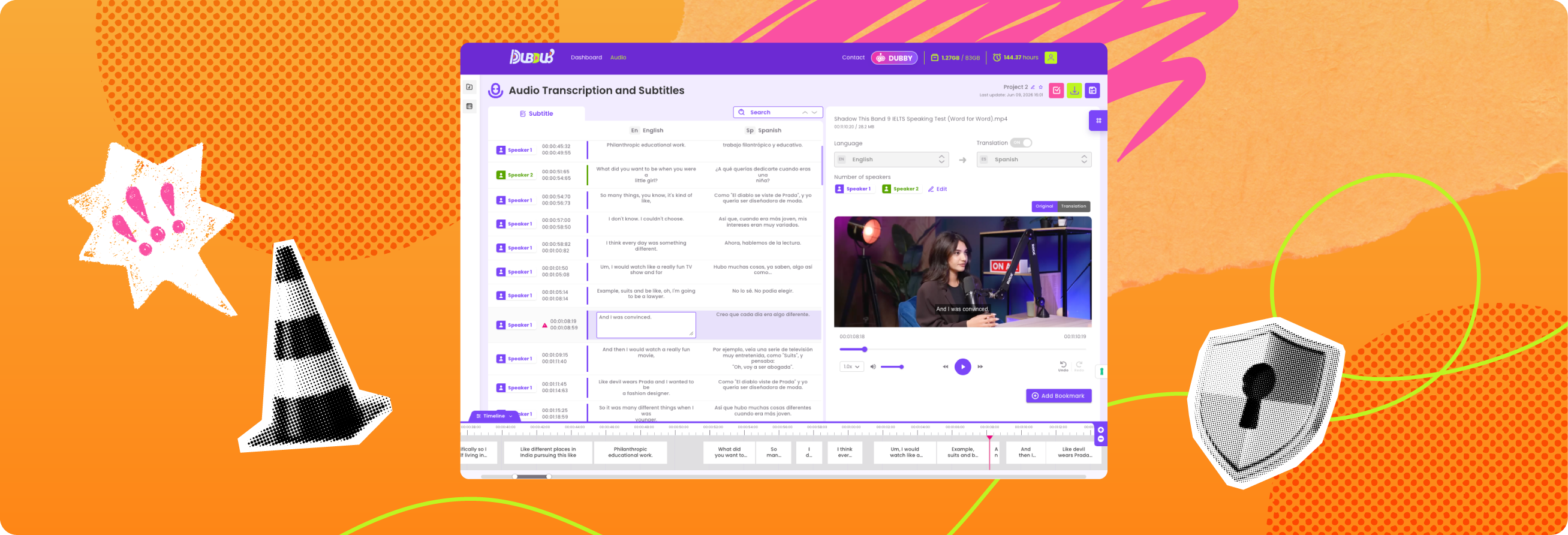
Task: Open the 1.0x playback speed dropdown
Action: coord(851,366)
